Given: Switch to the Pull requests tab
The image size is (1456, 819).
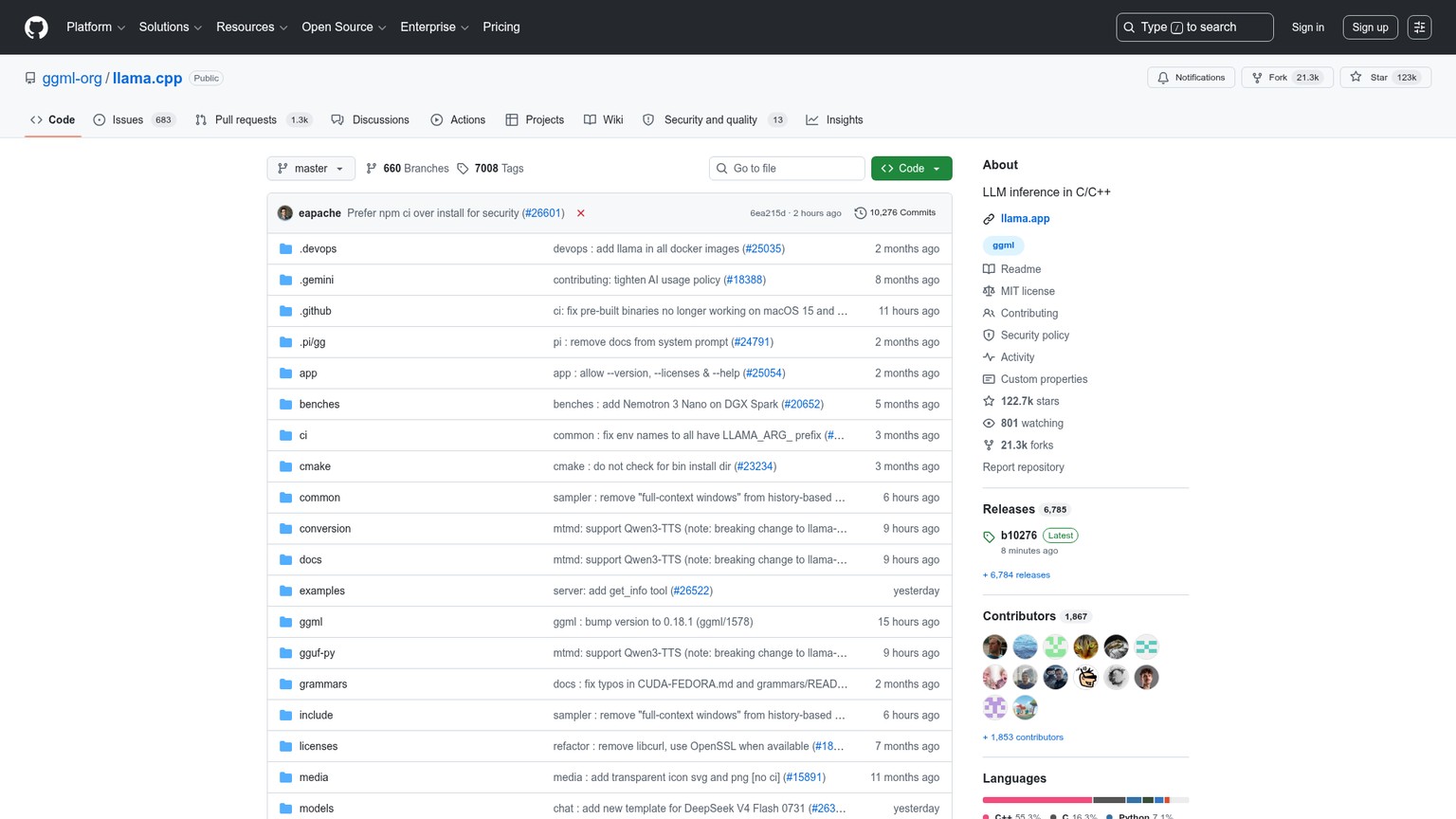Looking at the screenshot, I should (x=253, y=120).
